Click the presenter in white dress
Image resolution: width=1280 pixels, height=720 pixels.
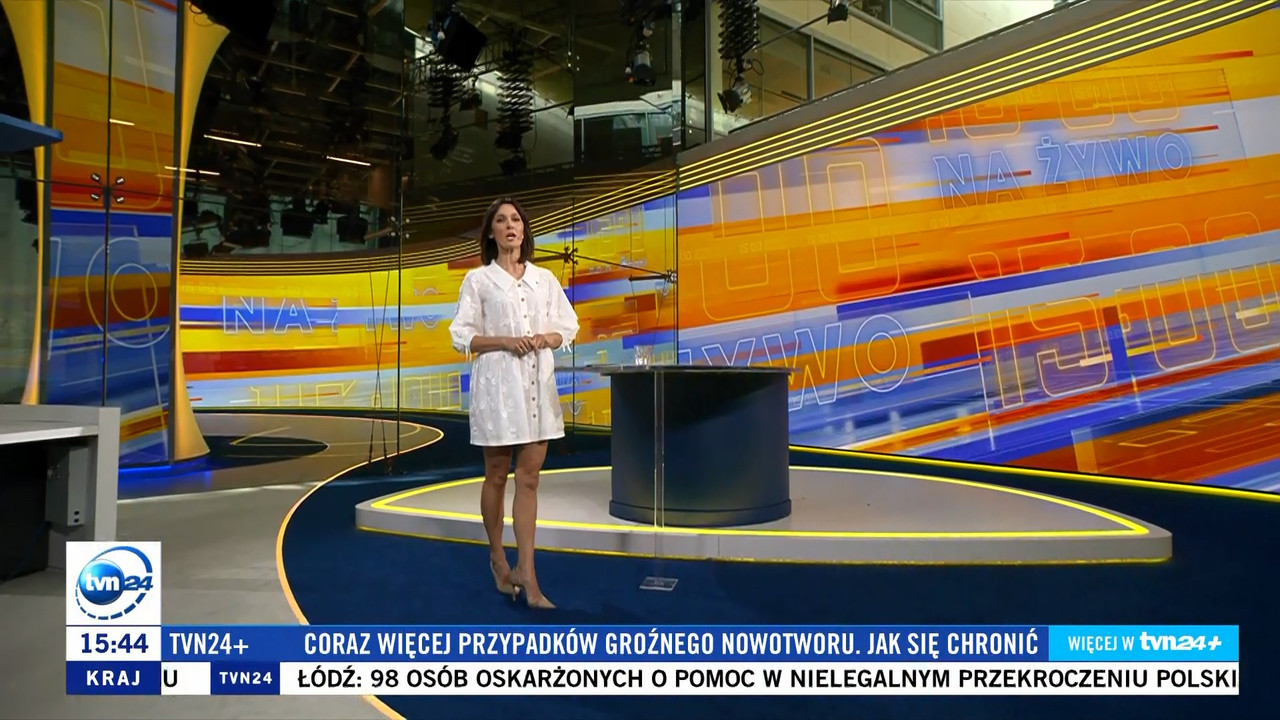click(515, 402)
